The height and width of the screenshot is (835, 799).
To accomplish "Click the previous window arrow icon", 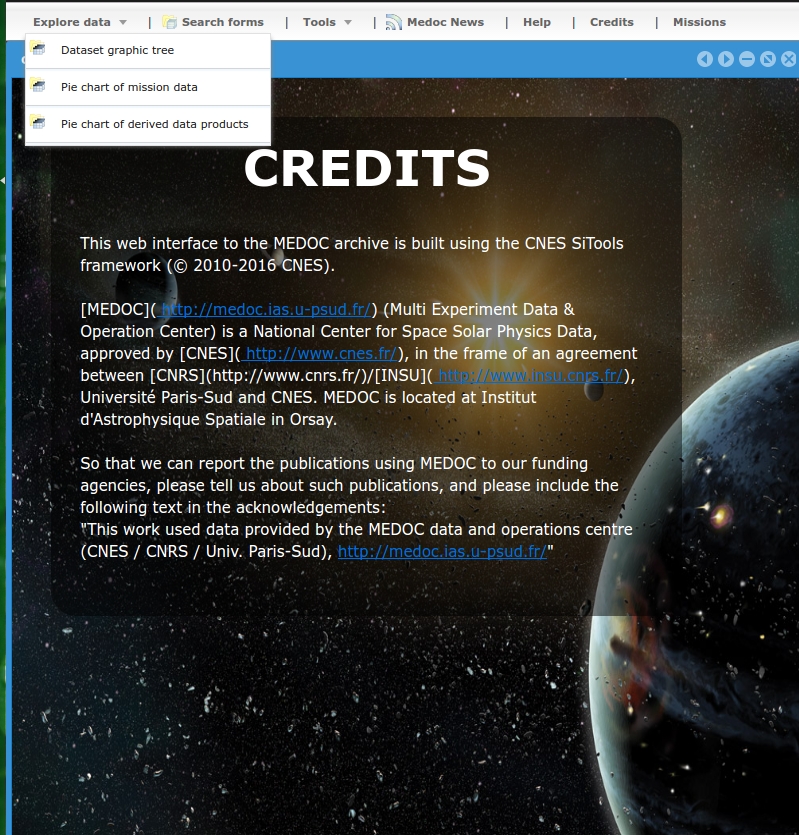I will (x=705, y=59).
